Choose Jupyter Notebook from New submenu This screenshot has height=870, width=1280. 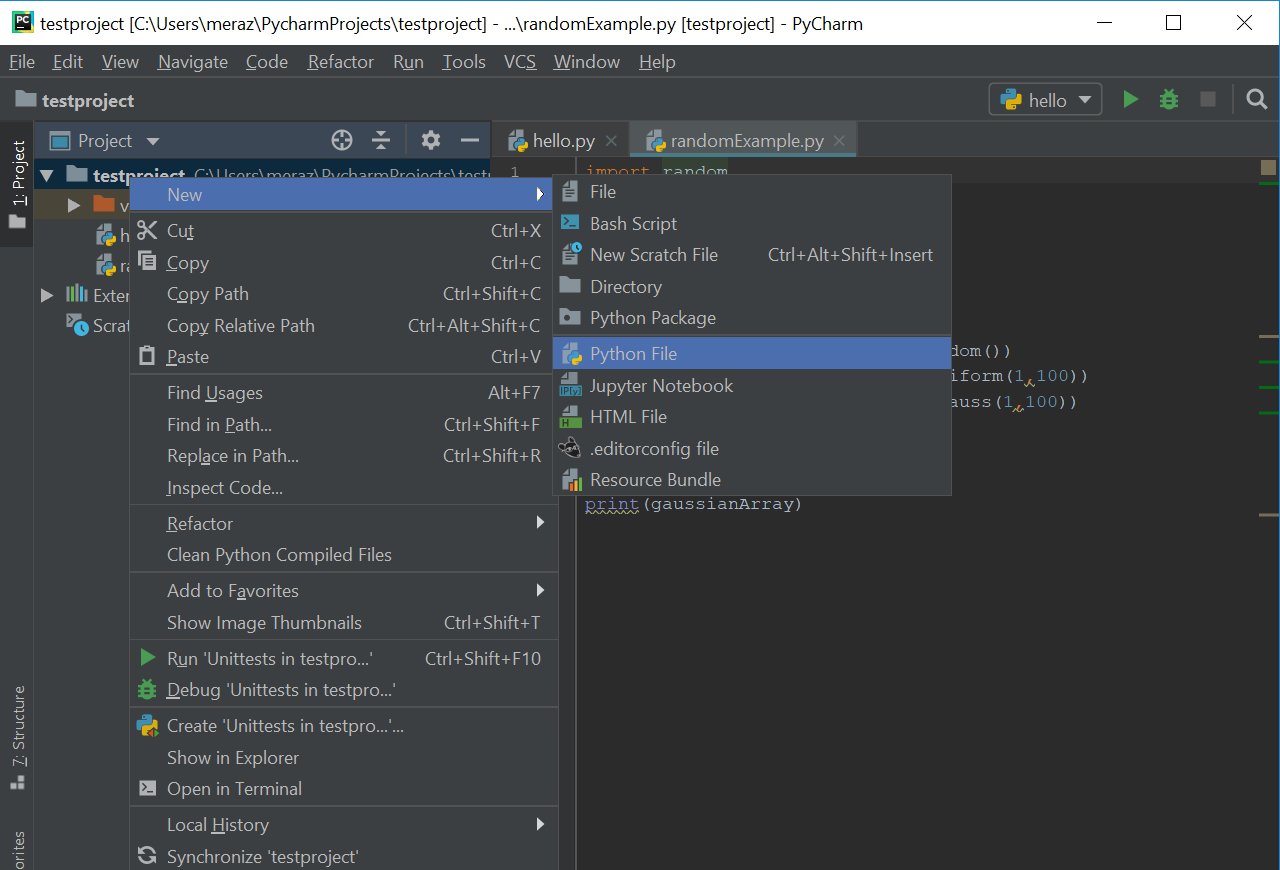(661, 386)
